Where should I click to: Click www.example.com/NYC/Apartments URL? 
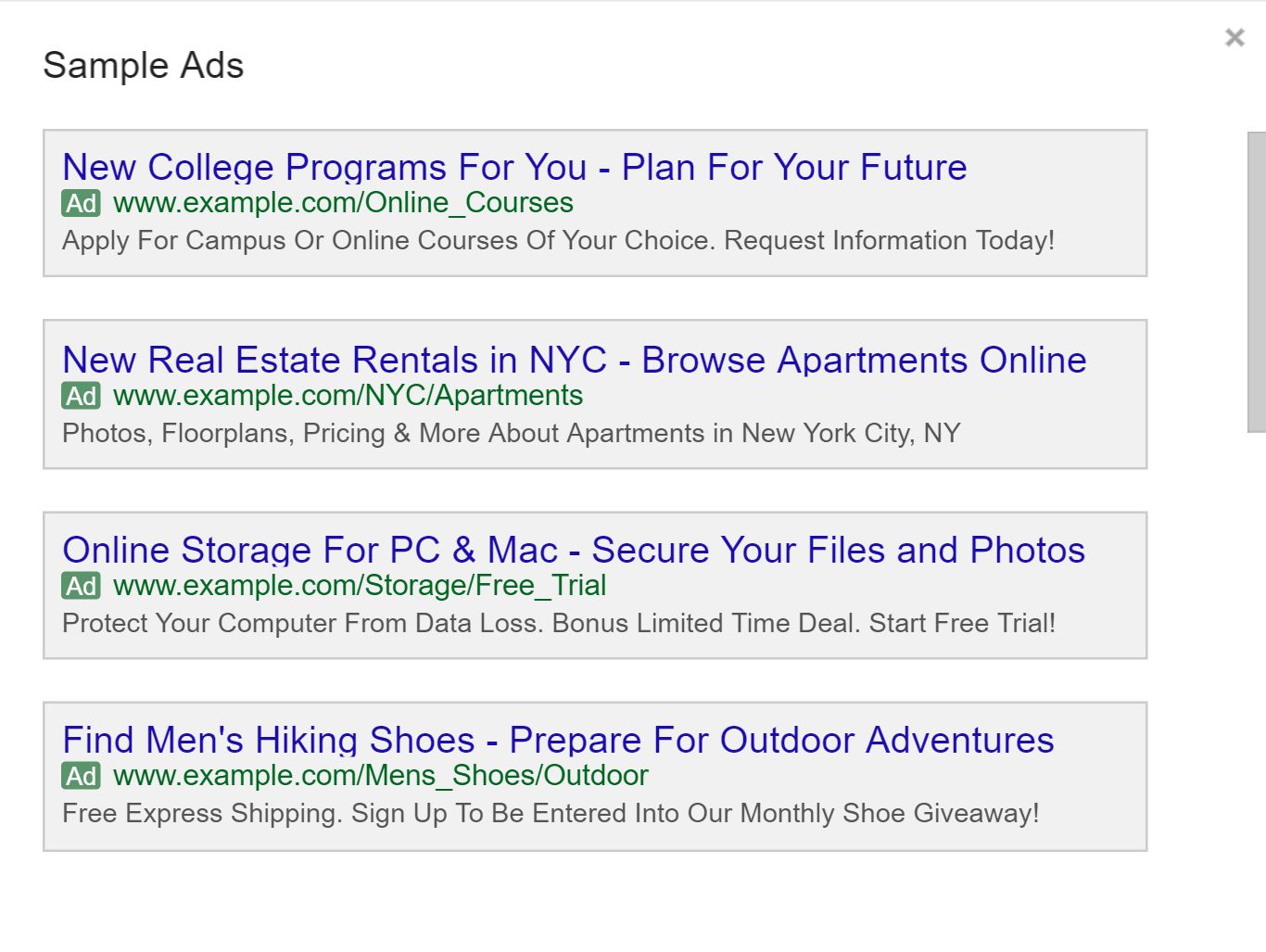348,396
